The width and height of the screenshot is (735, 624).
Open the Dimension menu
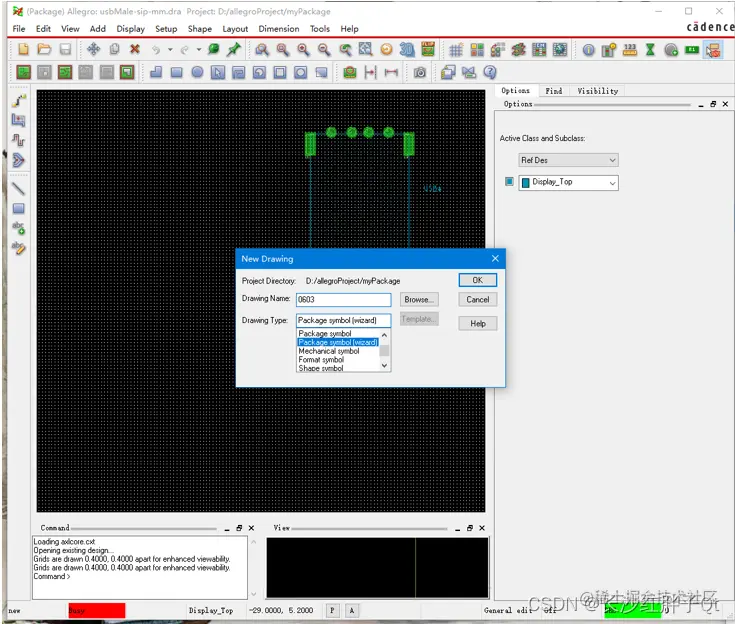(278, 29)
